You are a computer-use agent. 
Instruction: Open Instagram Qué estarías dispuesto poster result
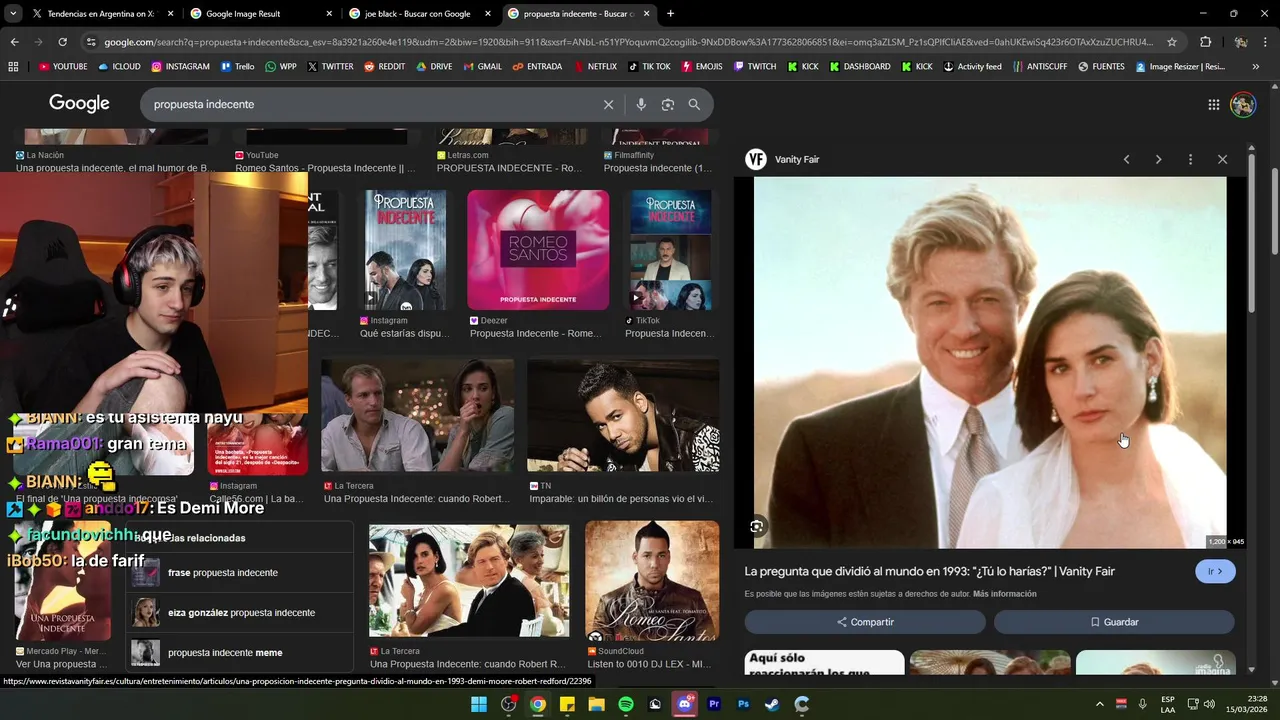pos(405,250)
